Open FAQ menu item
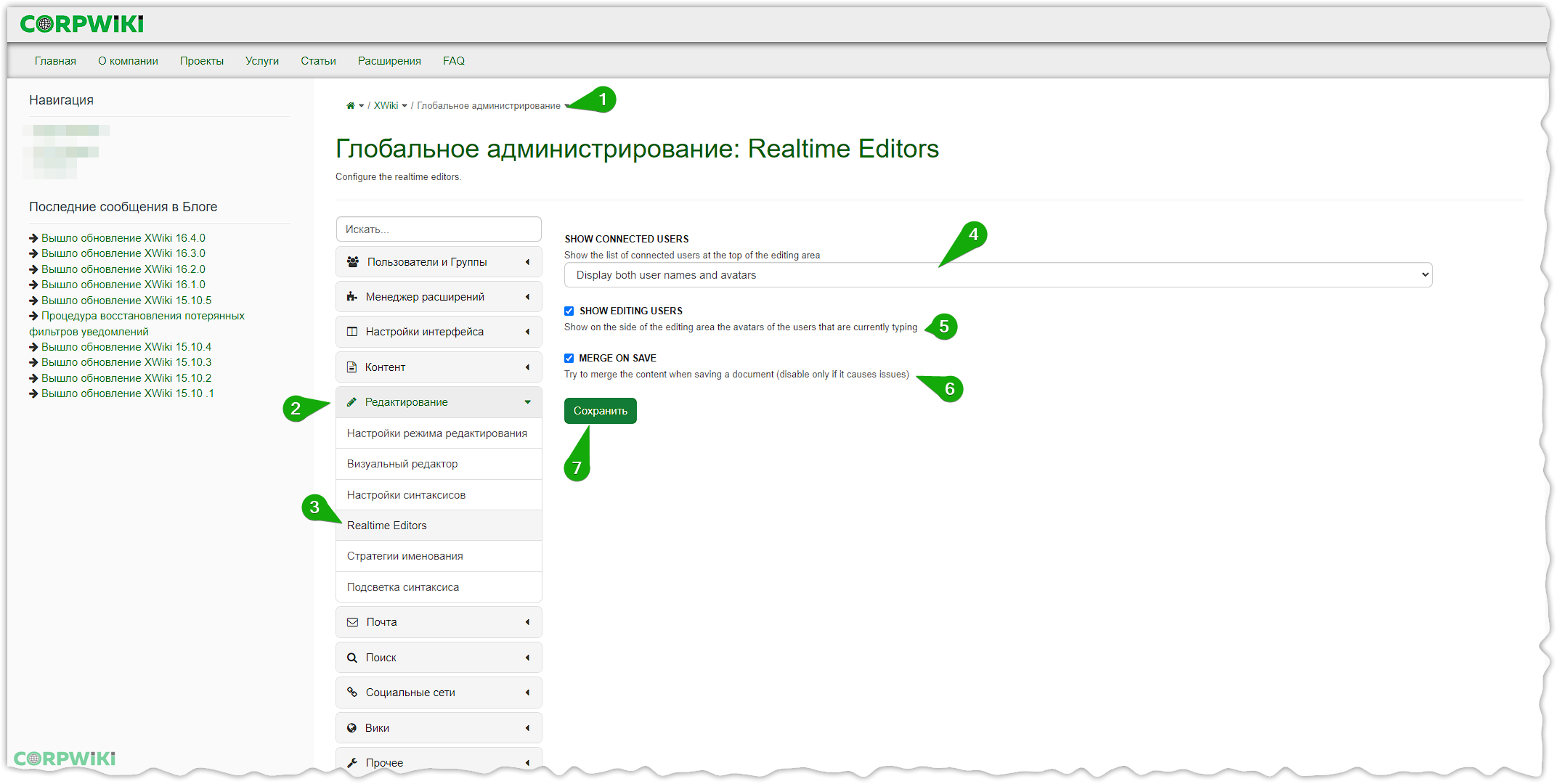1557x784 pixels. point(454,61)
